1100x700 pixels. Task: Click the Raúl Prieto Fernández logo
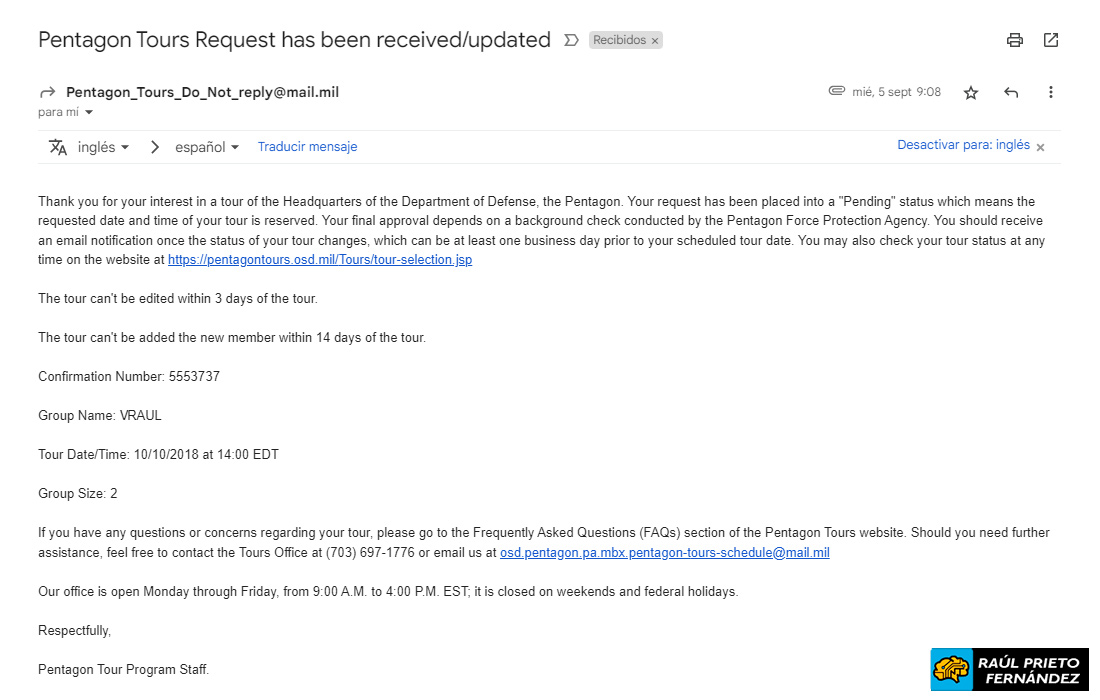pyautogui.click(x=1009, y=669)
